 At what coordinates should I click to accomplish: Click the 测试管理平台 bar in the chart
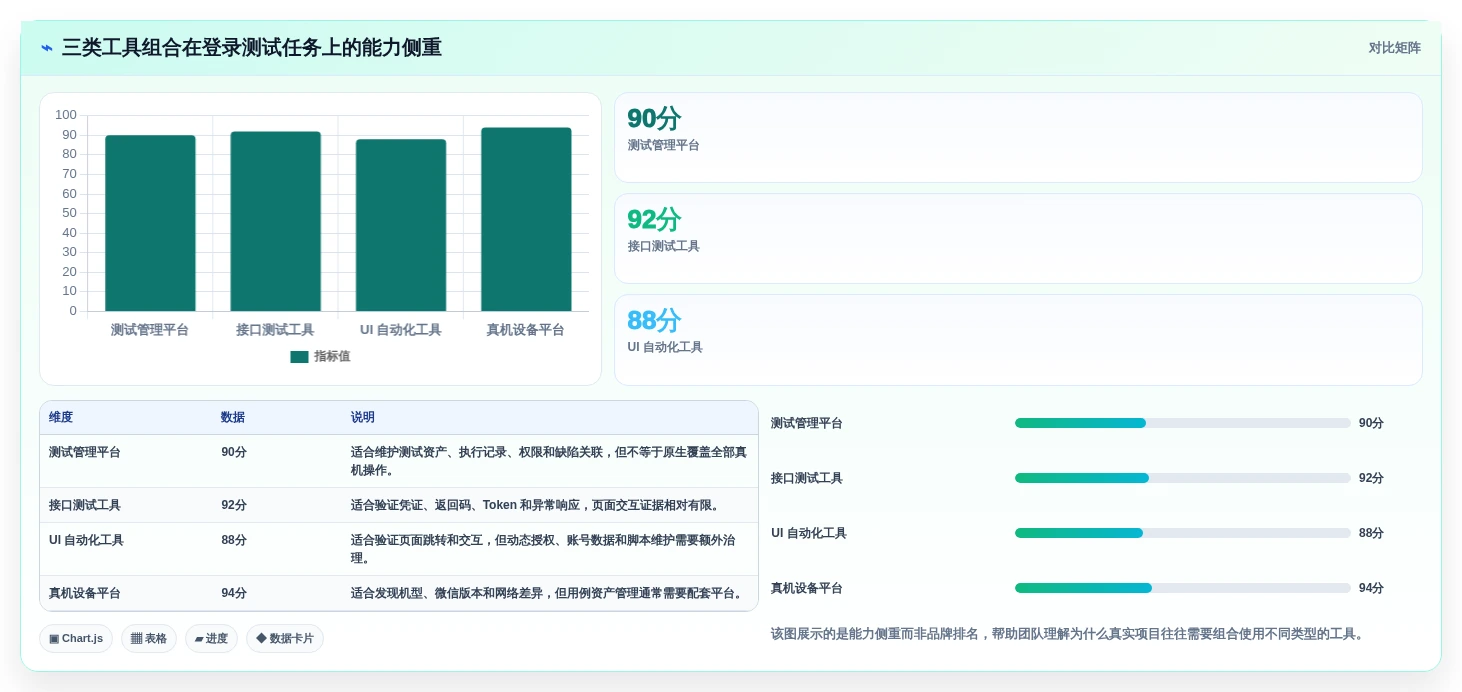(x=150, y=223)
